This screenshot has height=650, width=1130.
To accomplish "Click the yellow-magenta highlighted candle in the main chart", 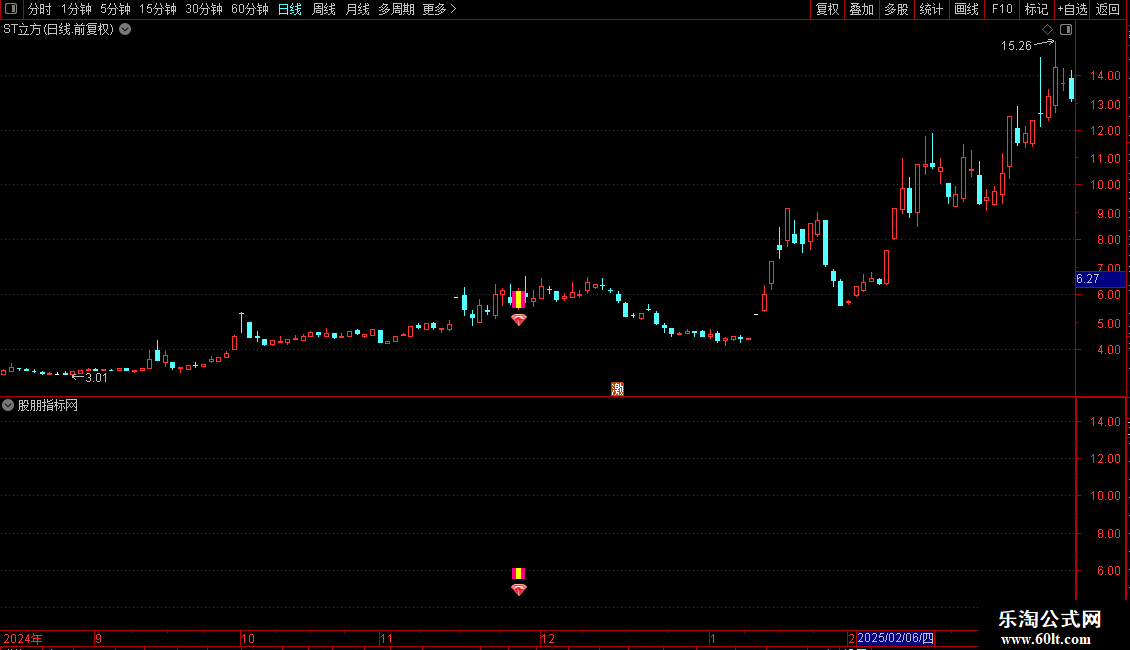I will [x=519, y=298].
